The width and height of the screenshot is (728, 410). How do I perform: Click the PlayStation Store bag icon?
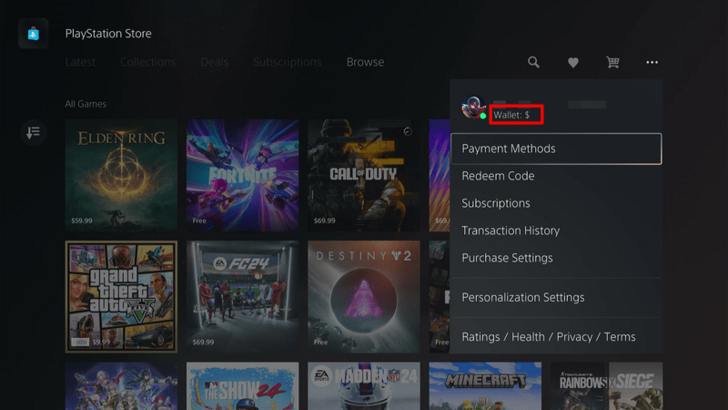33,33
